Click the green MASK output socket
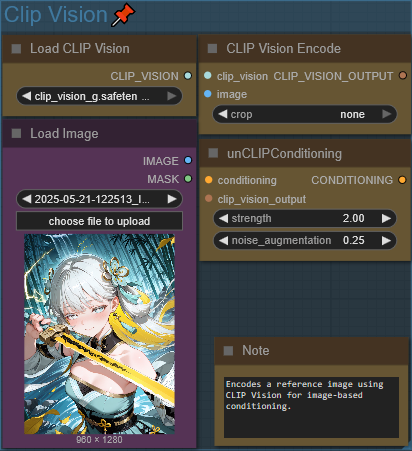 (x=188, y=179)
